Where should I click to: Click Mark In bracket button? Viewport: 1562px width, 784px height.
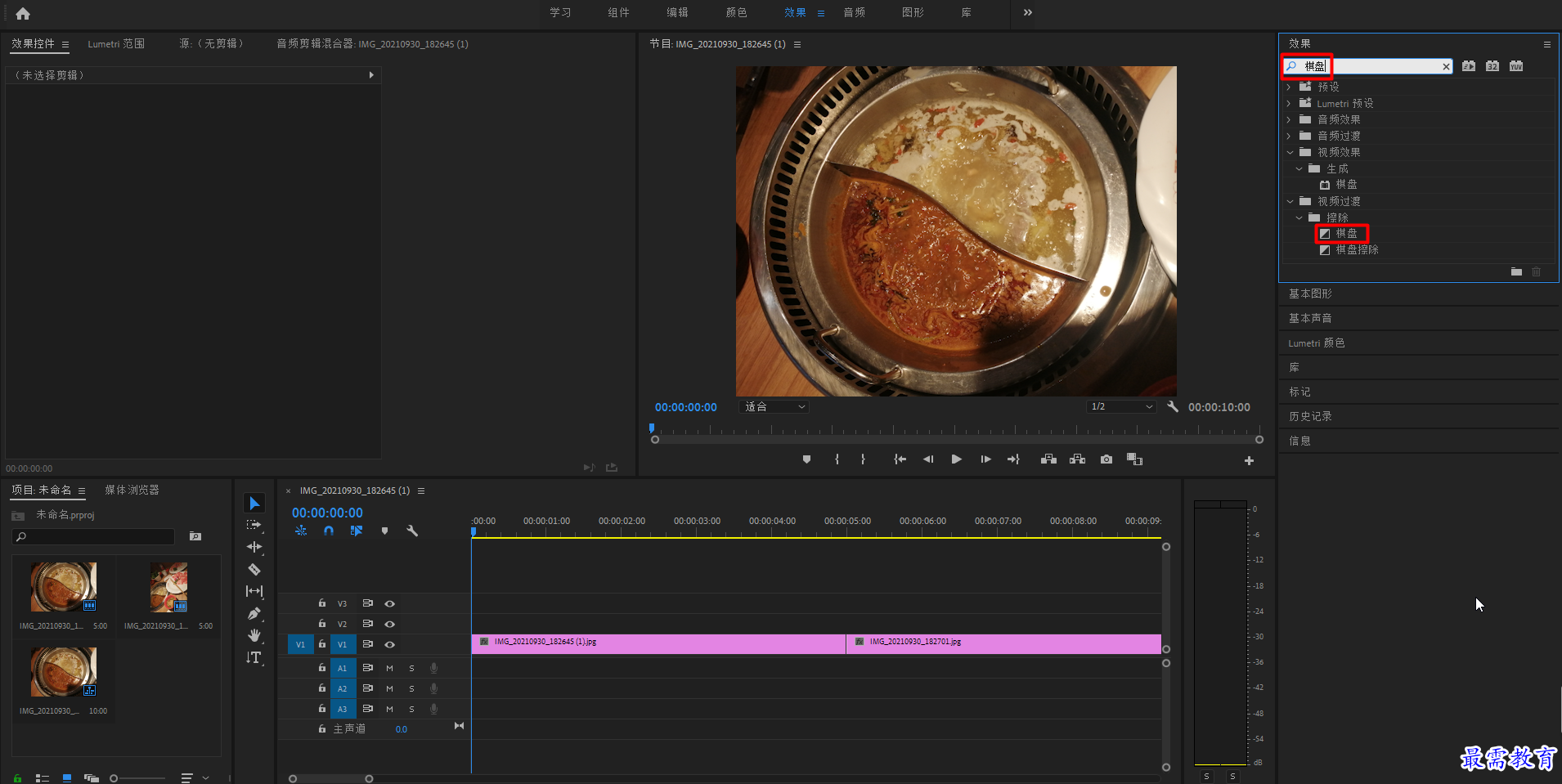click(x=837, y=459)
